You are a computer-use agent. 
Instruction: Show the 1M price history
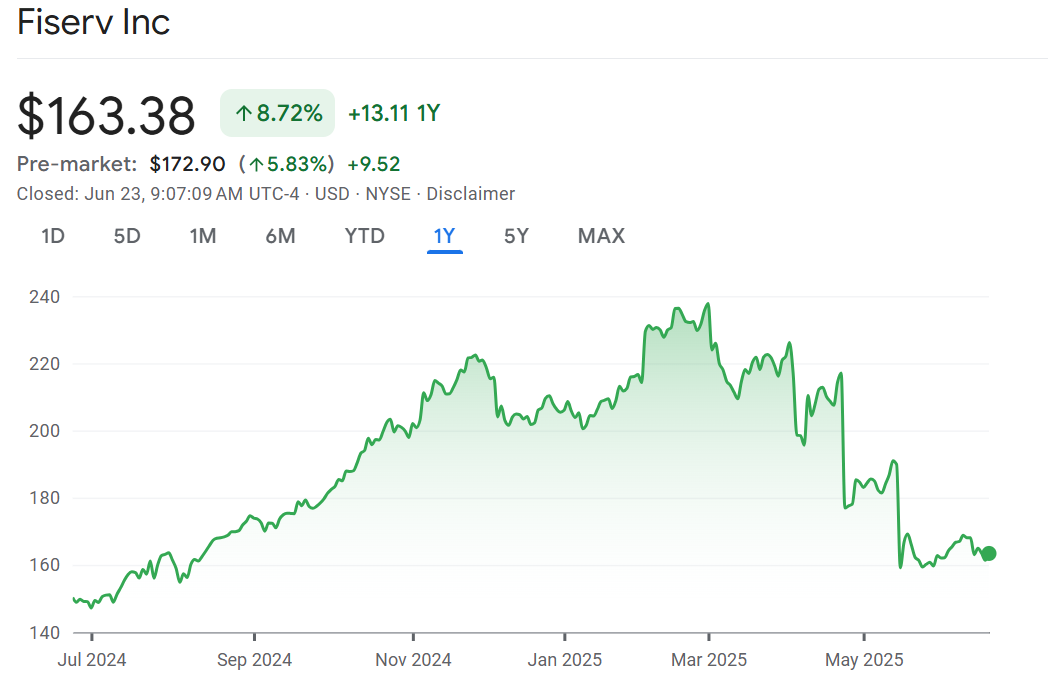coord(203,236)
